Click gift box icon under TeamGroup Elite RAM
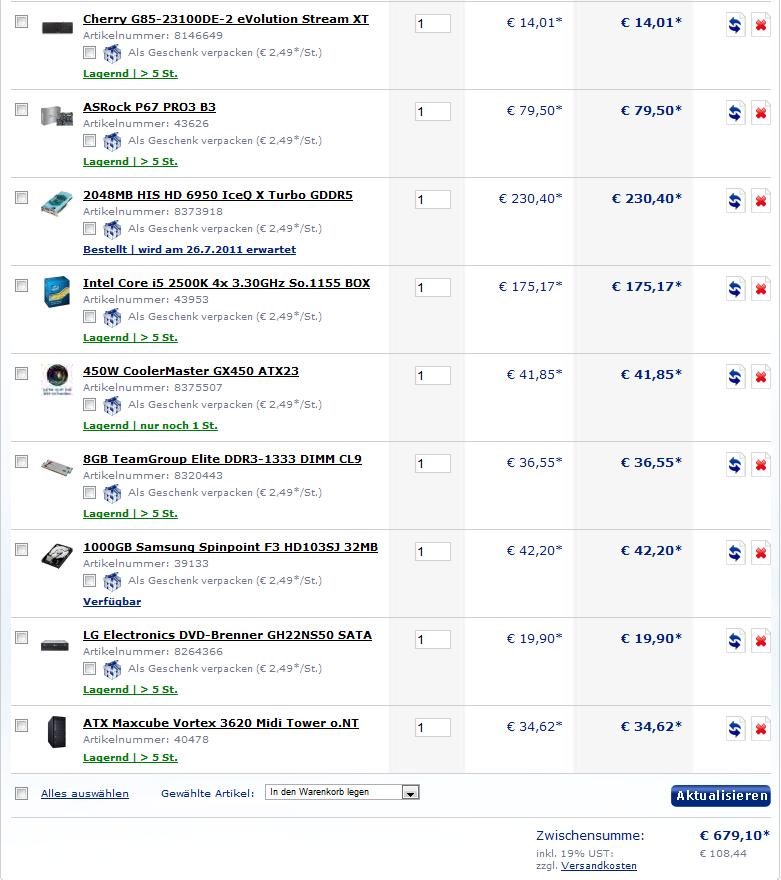The width and height of the screenshot is (781, 880). (112, 493)
